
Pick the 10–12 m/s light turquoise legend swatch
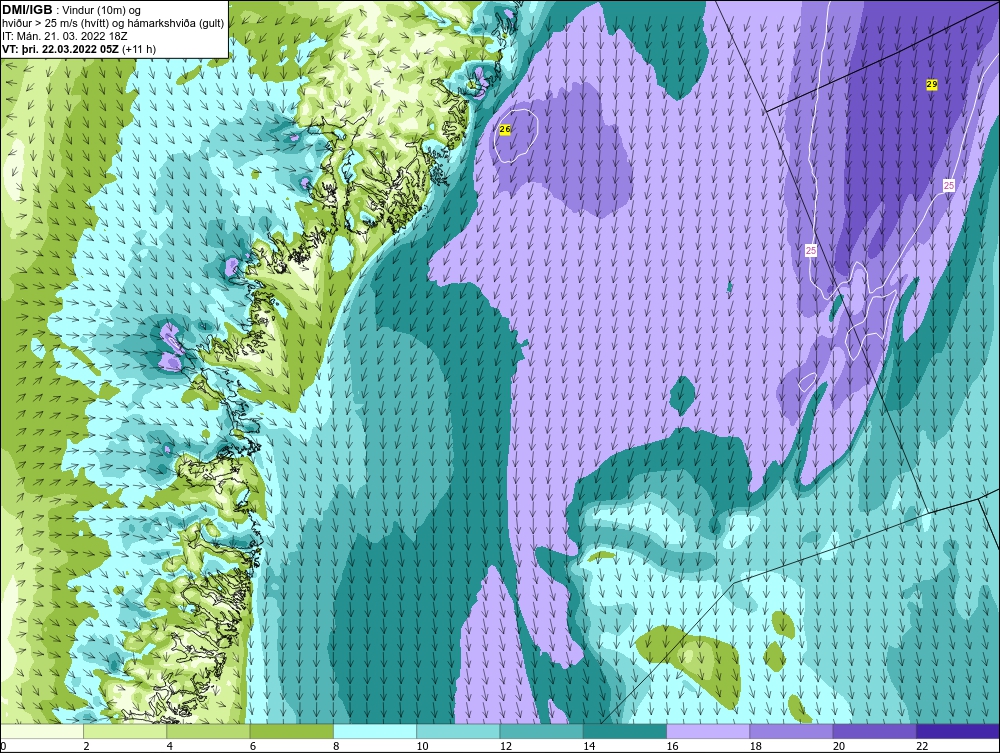coord(458,731)
